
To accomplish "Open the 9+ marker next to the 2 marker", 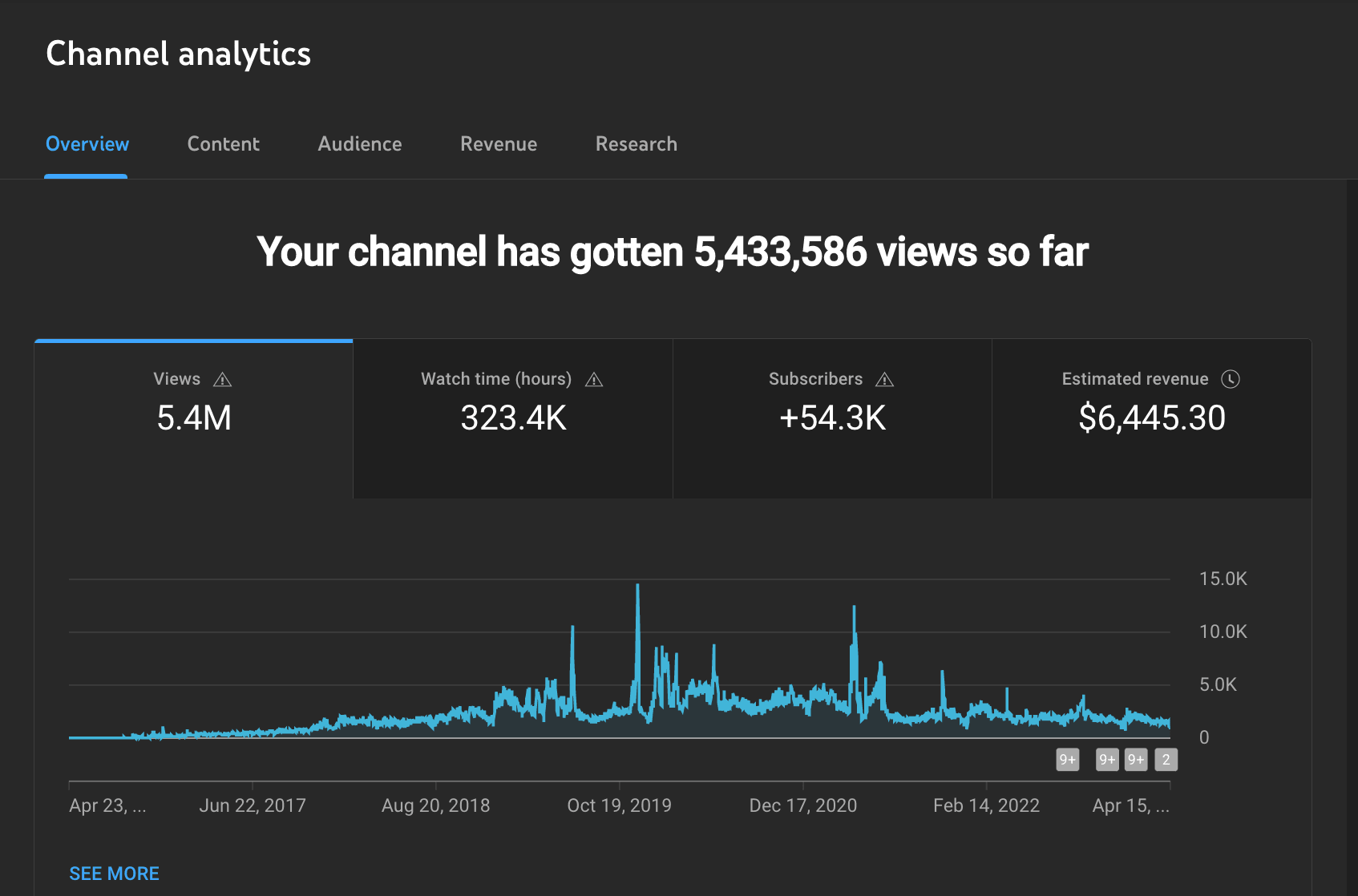I will 1136,760.
